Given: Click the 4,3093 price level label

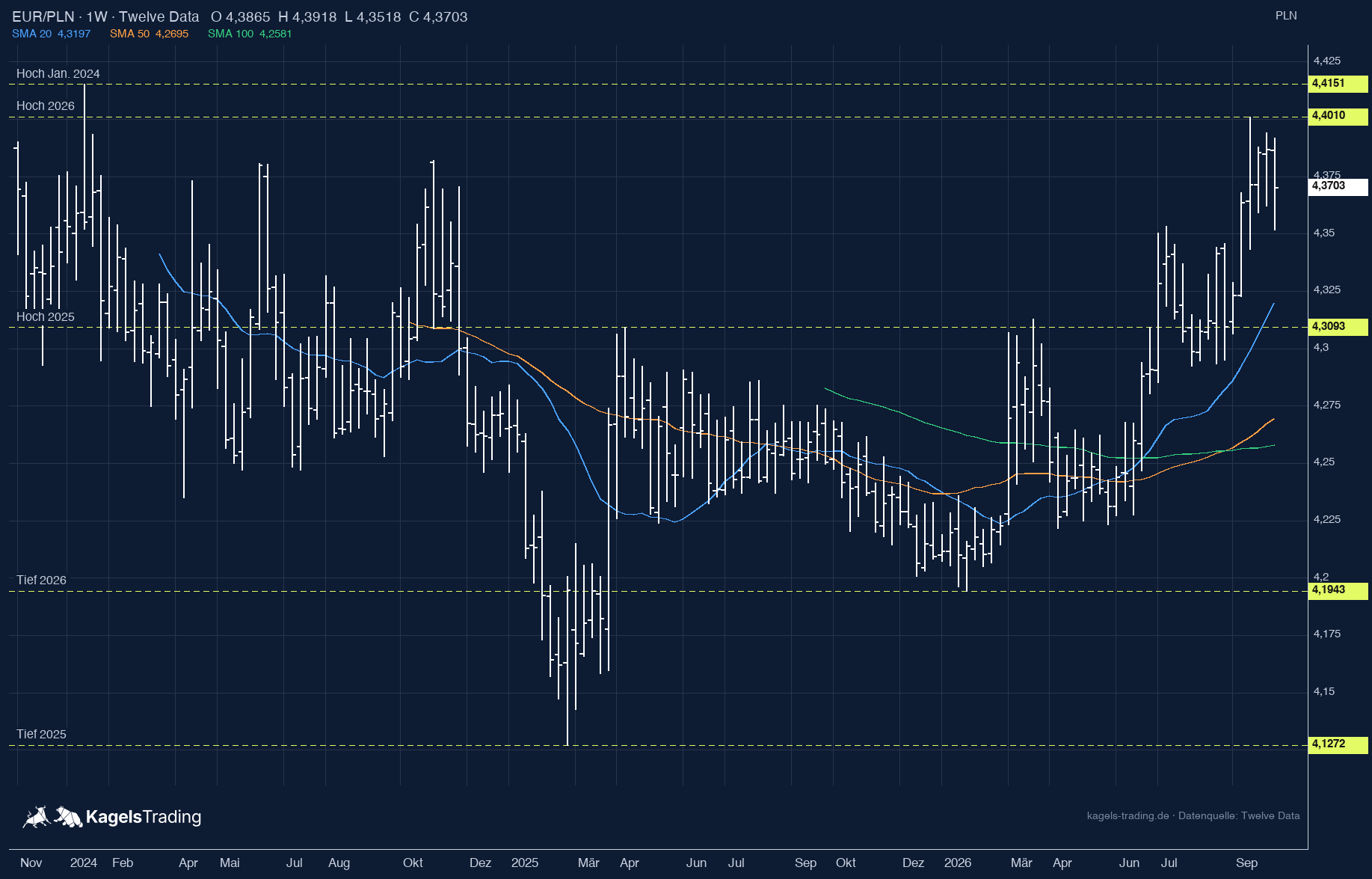Looking at the screenshot, I should 1338,326.
